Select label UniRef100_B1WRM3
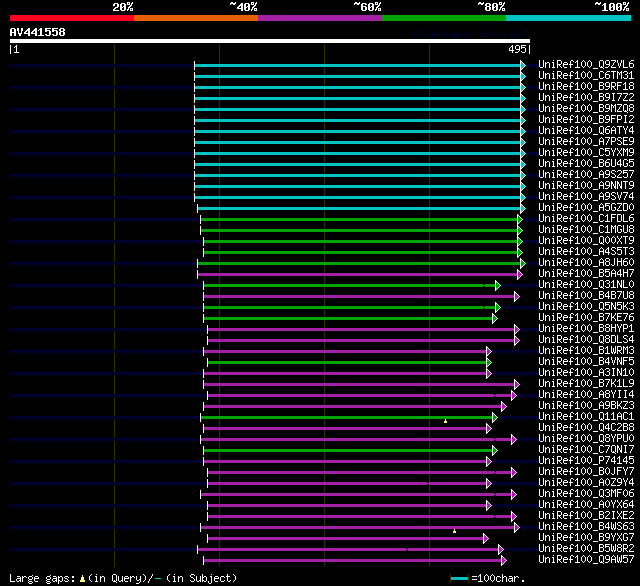The image size is (640, 586). (x=586, y=351)
